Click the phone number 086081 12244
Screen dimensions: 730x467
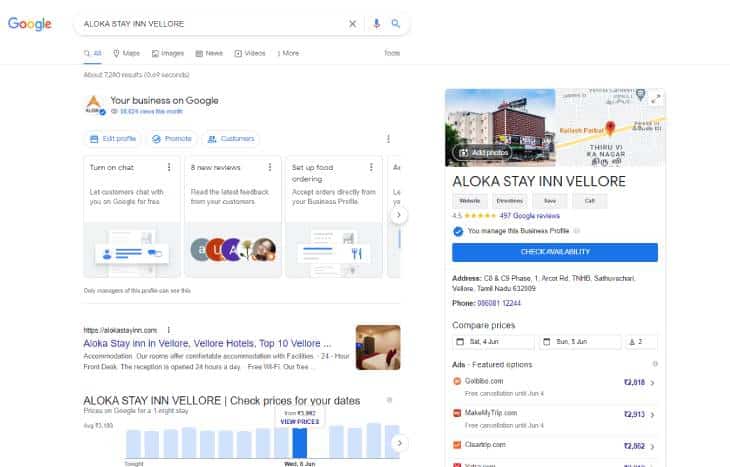click(x=499, y=303)
